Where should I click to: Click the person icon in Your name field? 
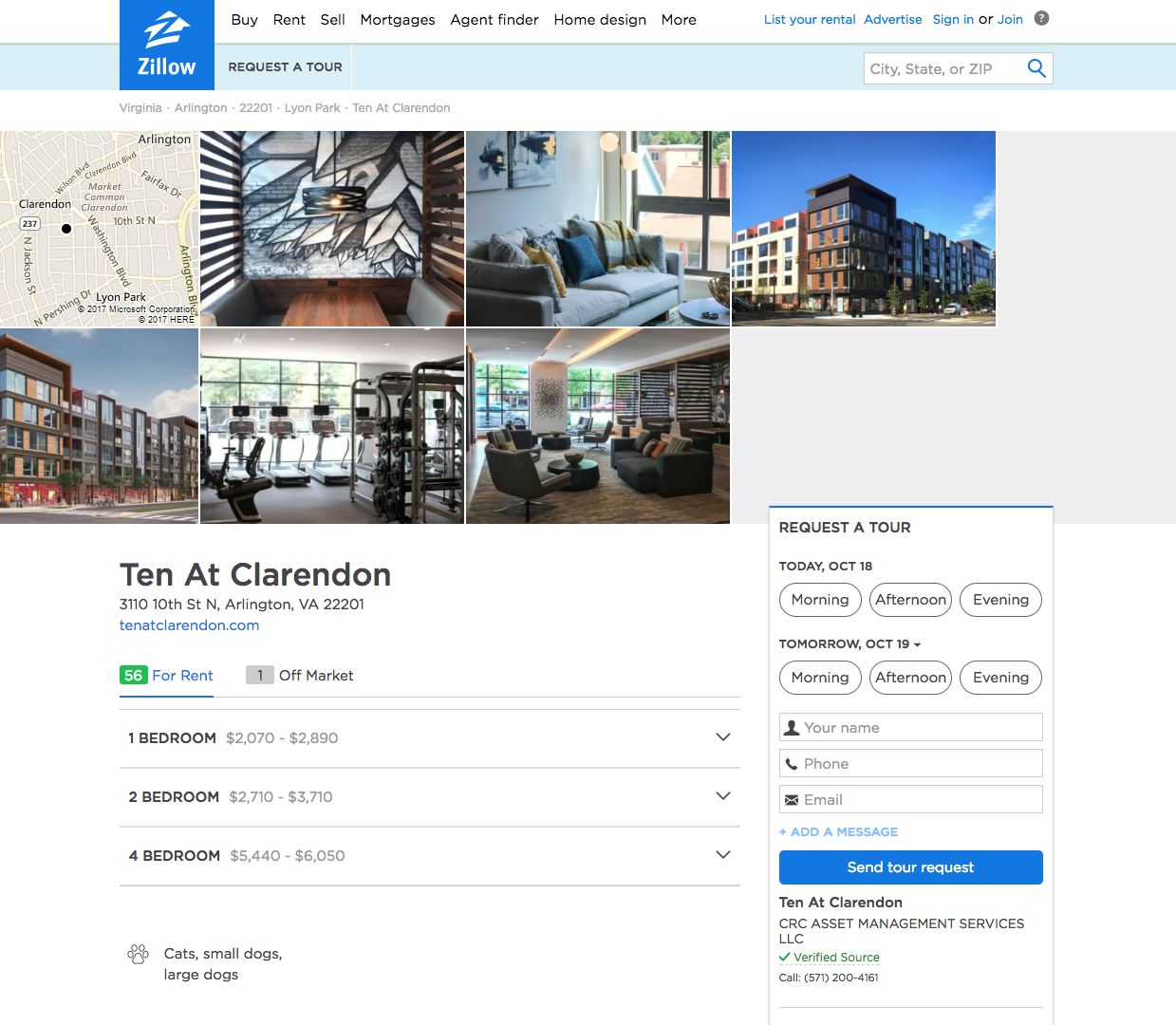tap(792, 728)
